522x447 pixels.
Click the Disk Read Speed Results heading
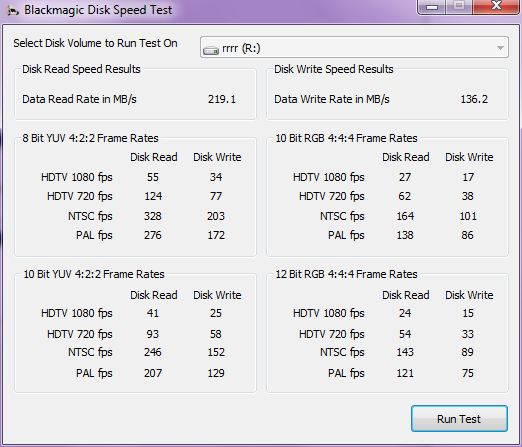(81, 69)
